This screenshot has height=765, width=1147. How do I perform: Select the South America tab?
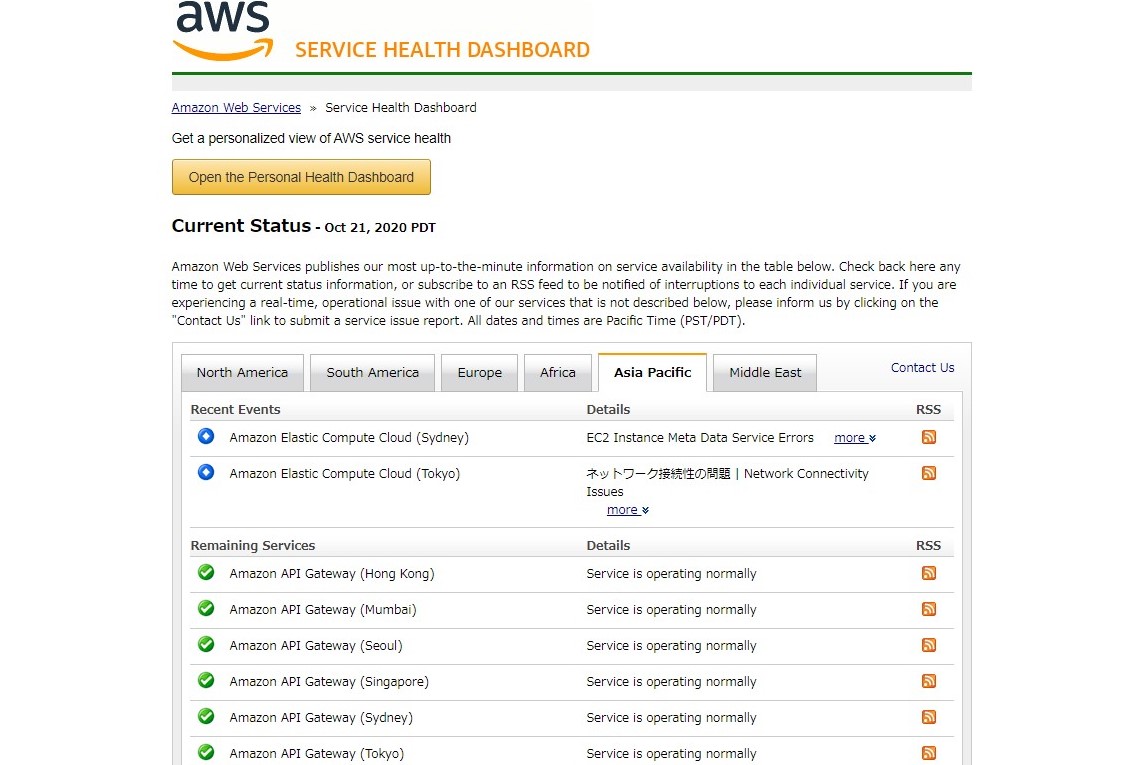372,373
